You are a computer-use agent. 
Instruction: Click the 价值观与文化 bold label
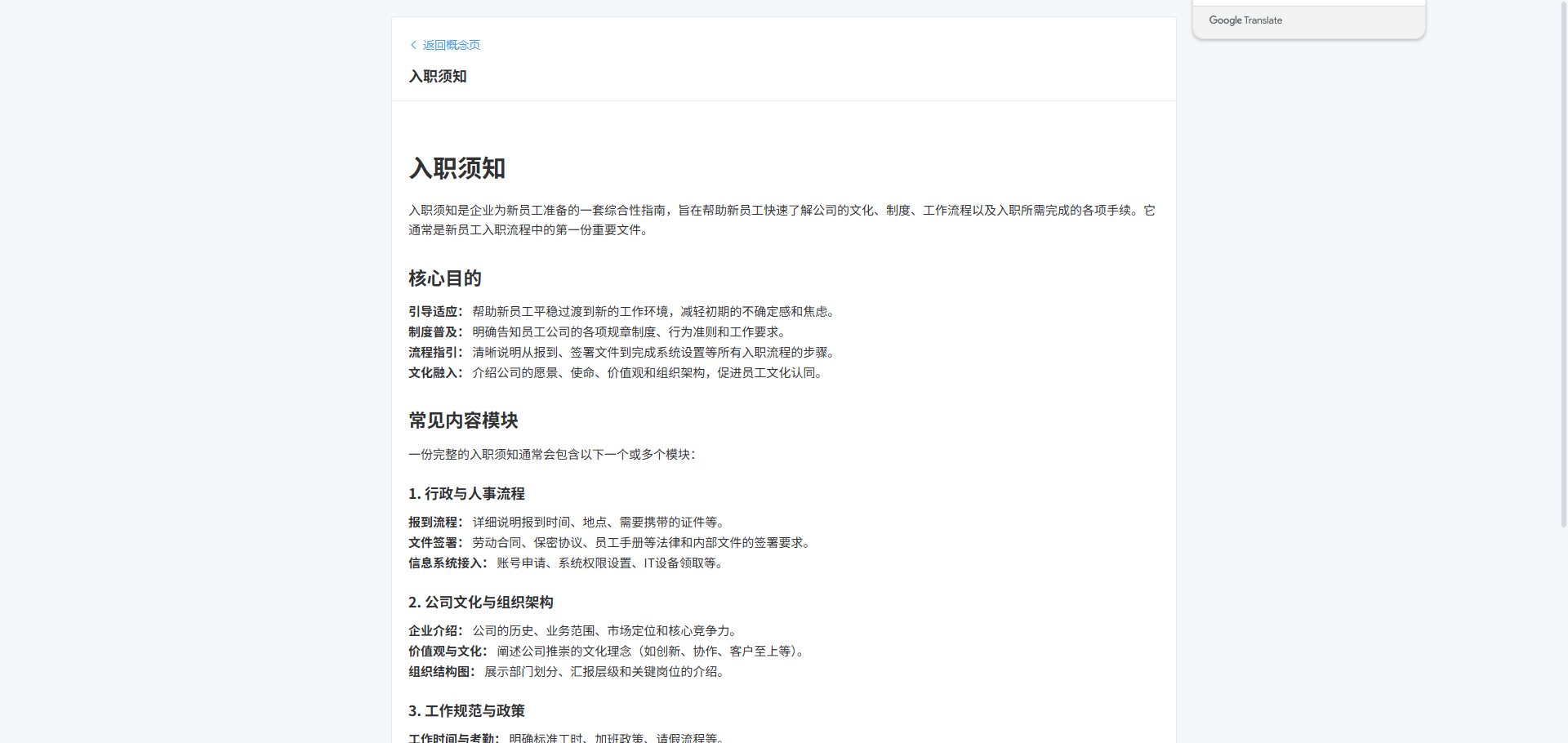pyautogui.click(x=448, y=652)
